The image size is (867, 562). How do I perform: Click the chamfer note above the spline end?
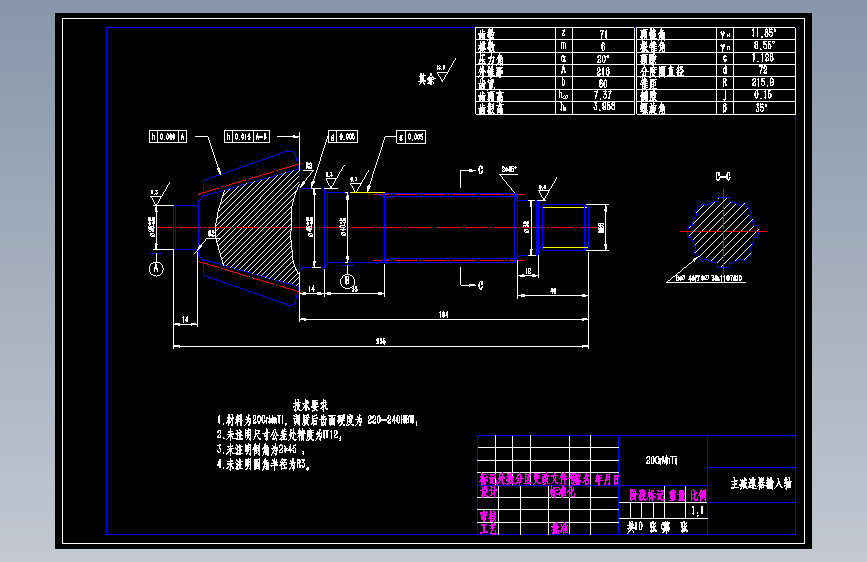pos(509,169)
